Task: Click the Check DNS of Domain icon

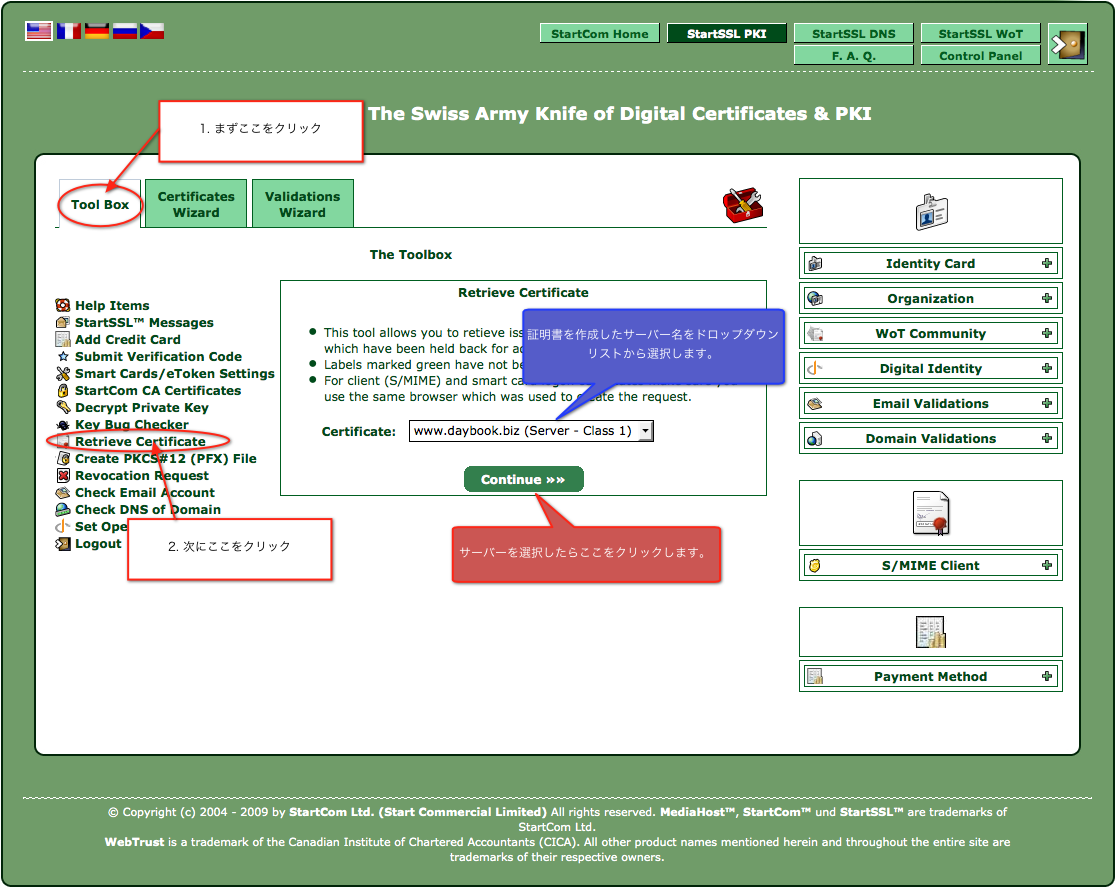Action: [x=63, y=509]
